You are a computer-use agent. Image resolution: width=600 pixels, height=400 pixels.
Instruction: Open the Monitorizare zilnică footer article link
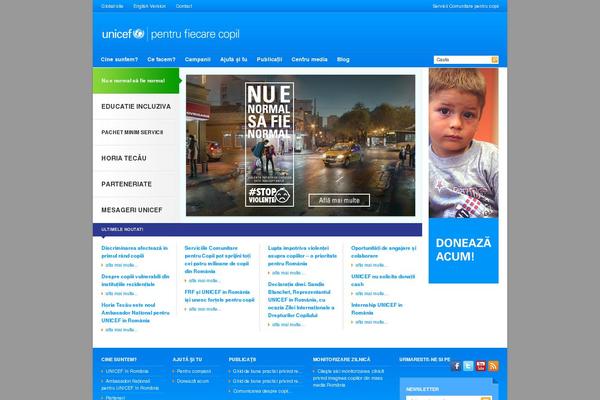(349, 378)
